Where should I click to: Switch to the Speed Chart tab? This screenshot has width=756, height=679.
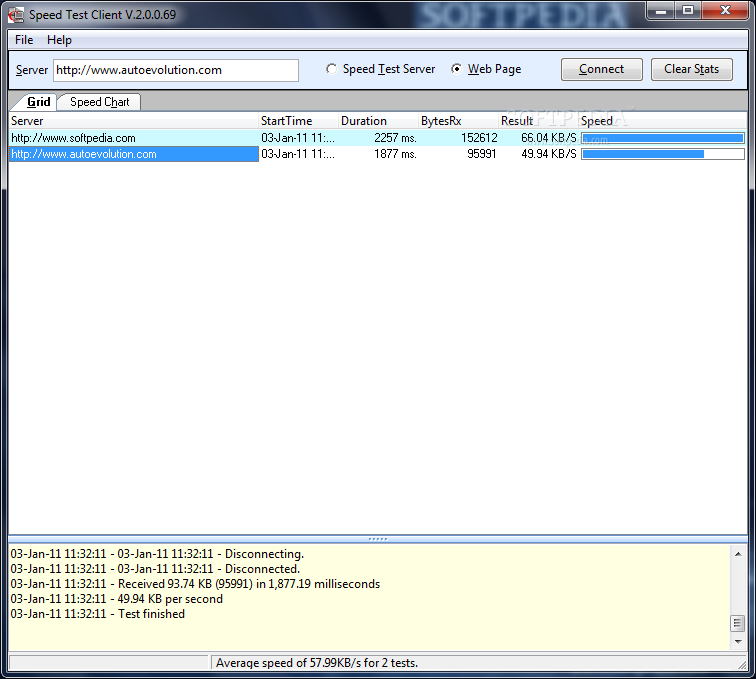pyautogui.click(x=99, y=102)
